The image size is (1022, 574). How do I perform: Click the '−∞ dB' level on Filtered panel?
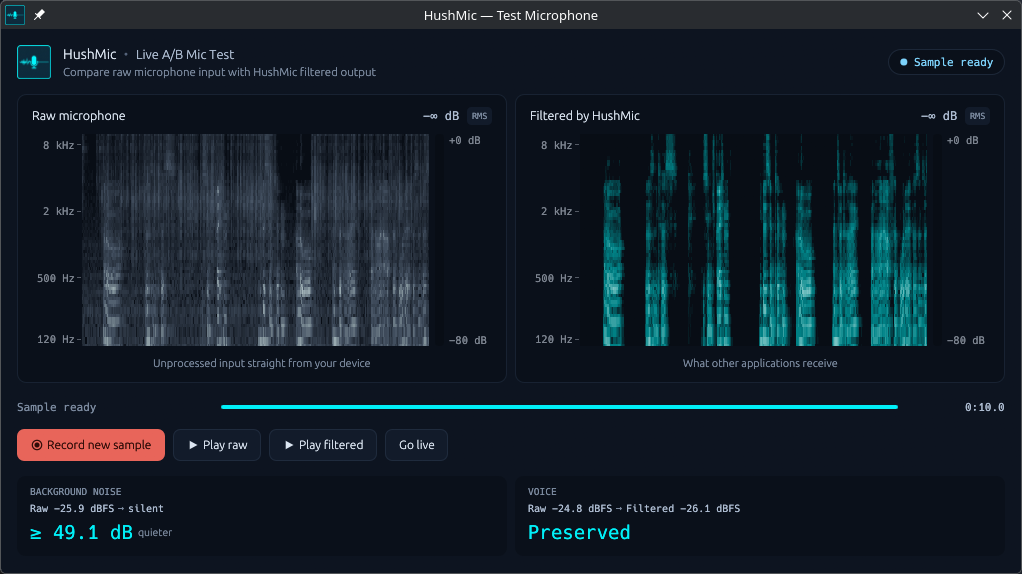[x=939, y=116]
